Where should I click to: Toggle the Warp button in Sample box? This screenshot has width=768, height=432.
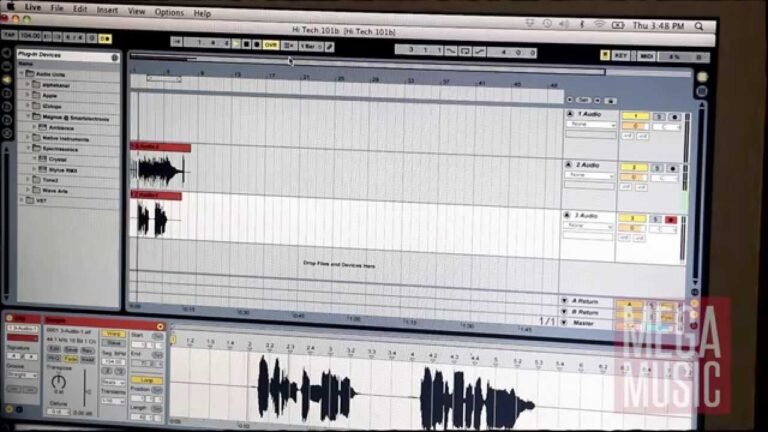pos(113,334)
